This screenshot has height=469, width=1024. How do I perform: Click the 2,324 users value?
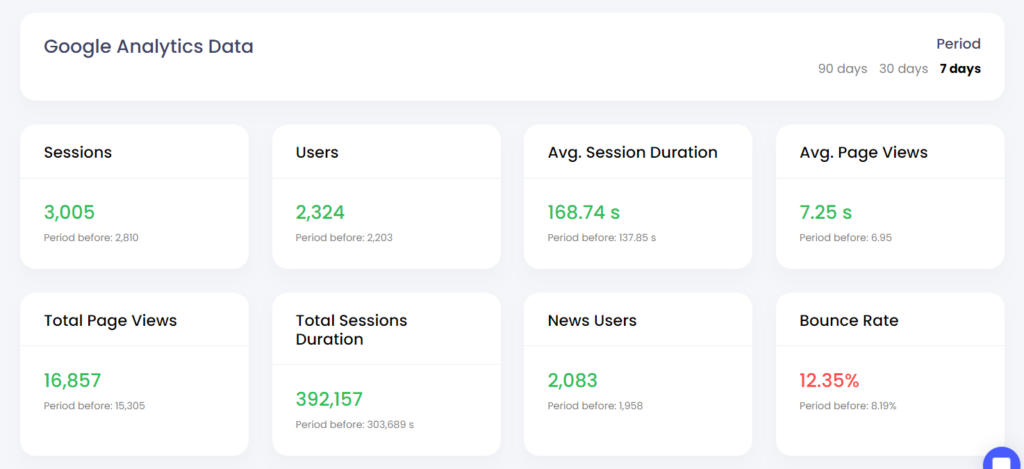click(x=320, y=212)
